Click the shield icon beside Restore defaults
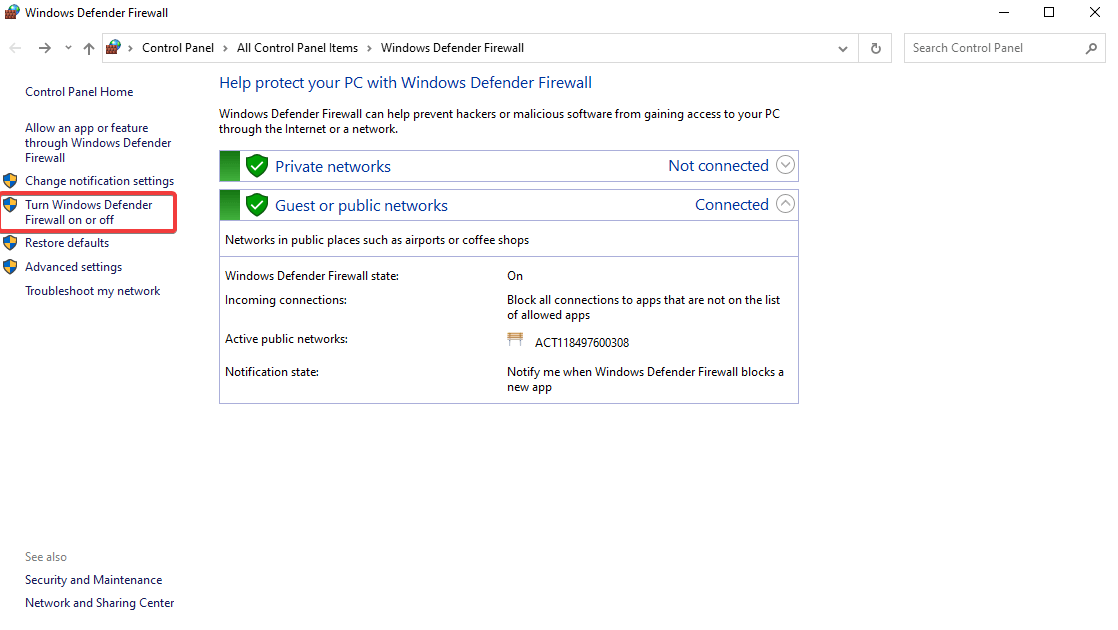The width and height of the screenshot is (1118, 630). click(x=10, y=242)
